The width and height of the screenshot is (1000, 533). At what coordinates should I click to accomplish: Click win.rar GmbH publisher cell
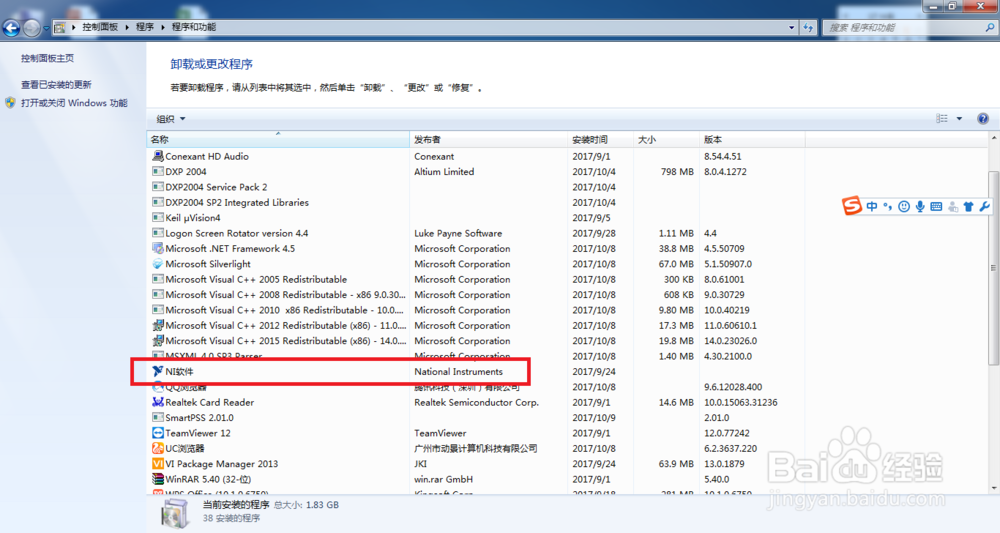tap(443, 479)
